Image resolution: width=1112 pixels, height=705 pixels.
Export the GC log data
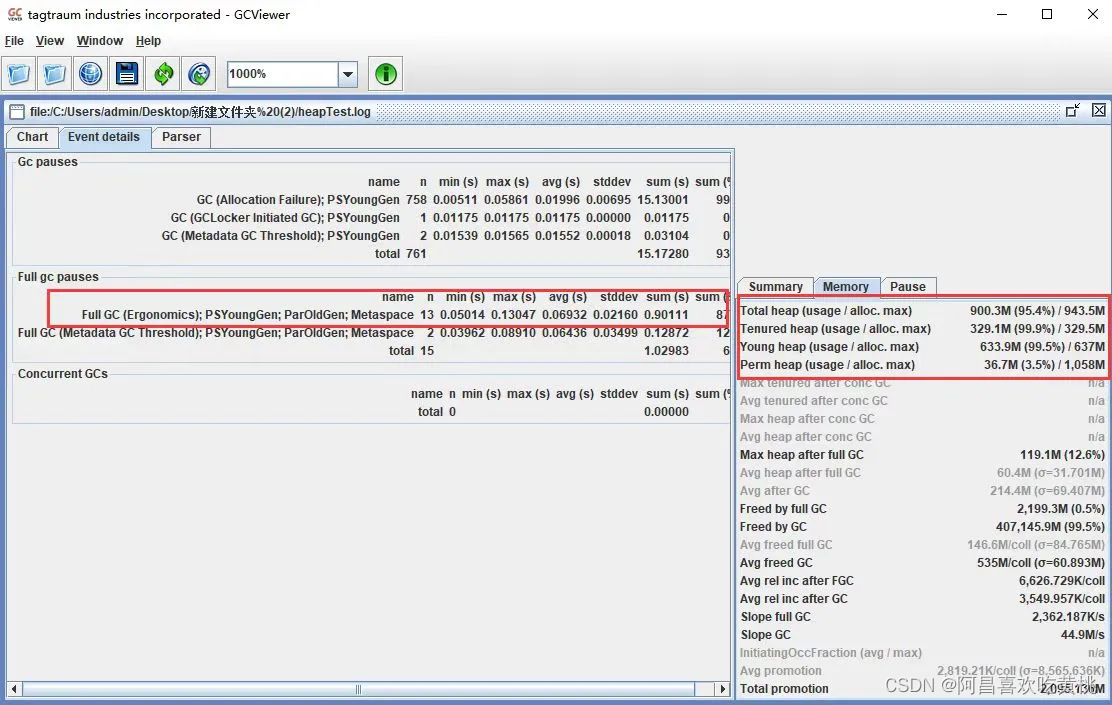point(125,73)
